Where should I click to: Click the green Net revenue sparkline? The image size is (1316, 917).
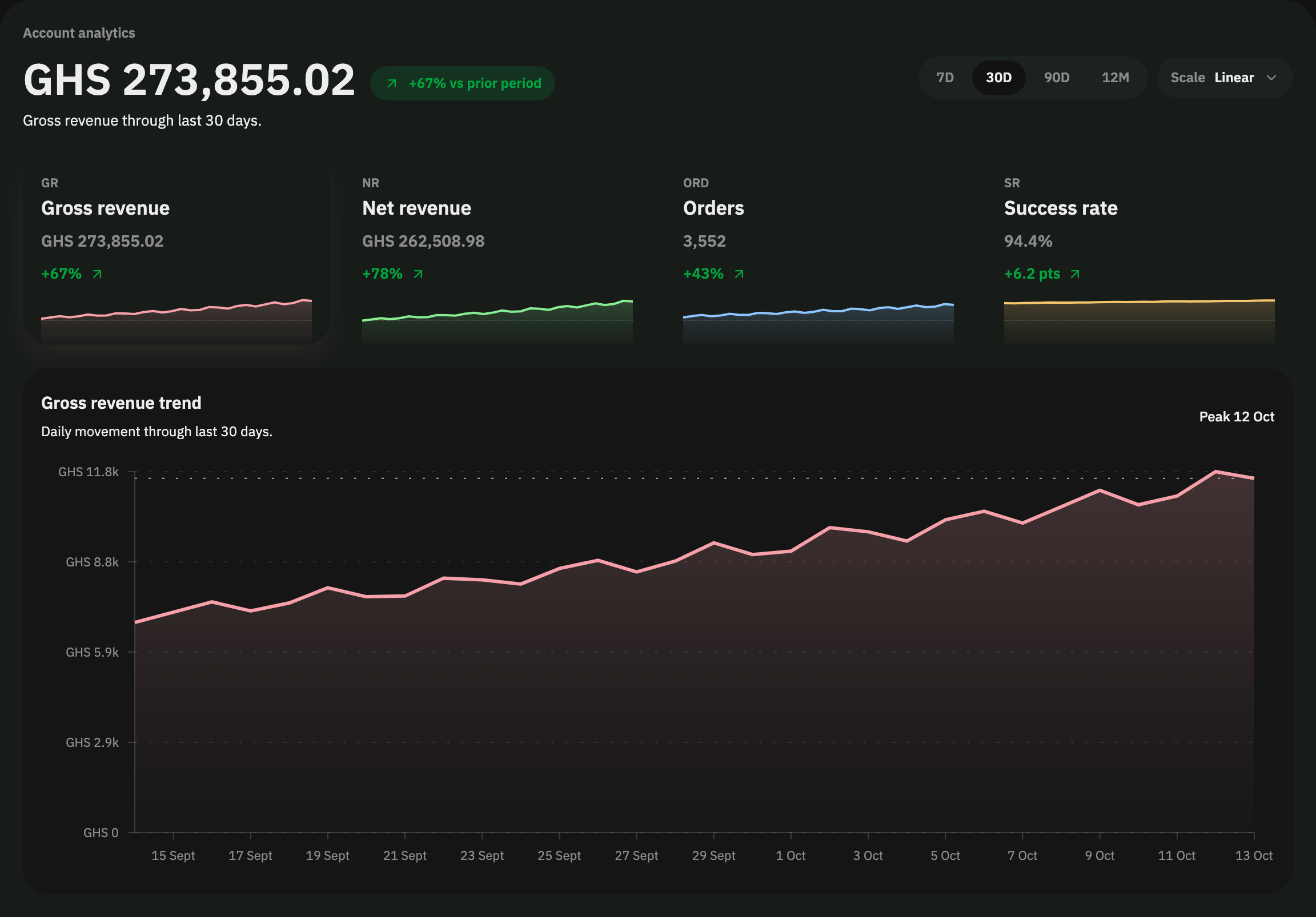pos(497,321)
